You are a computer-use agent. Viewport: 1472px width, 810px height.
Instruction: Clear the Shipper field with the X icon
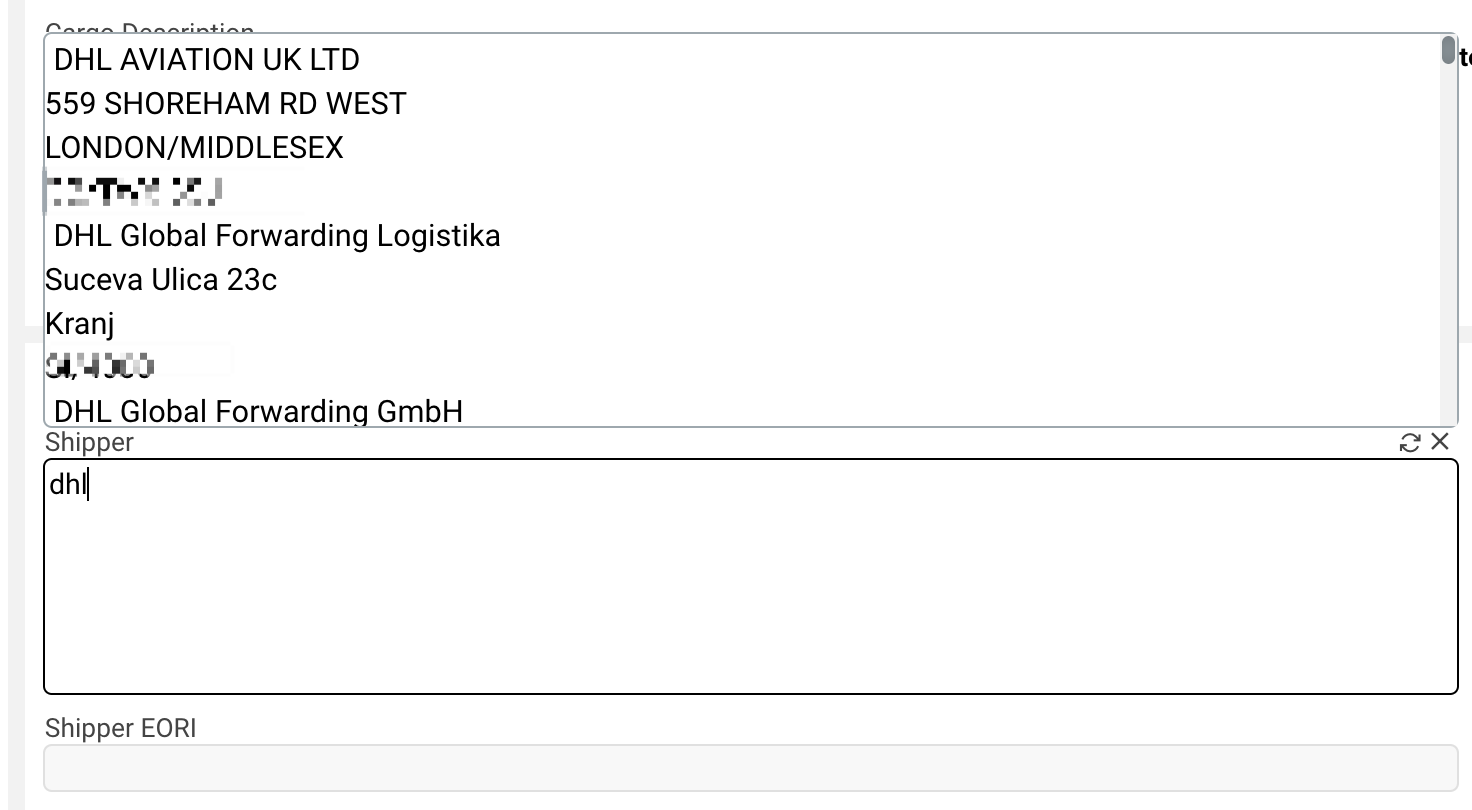coord(1440,441)
